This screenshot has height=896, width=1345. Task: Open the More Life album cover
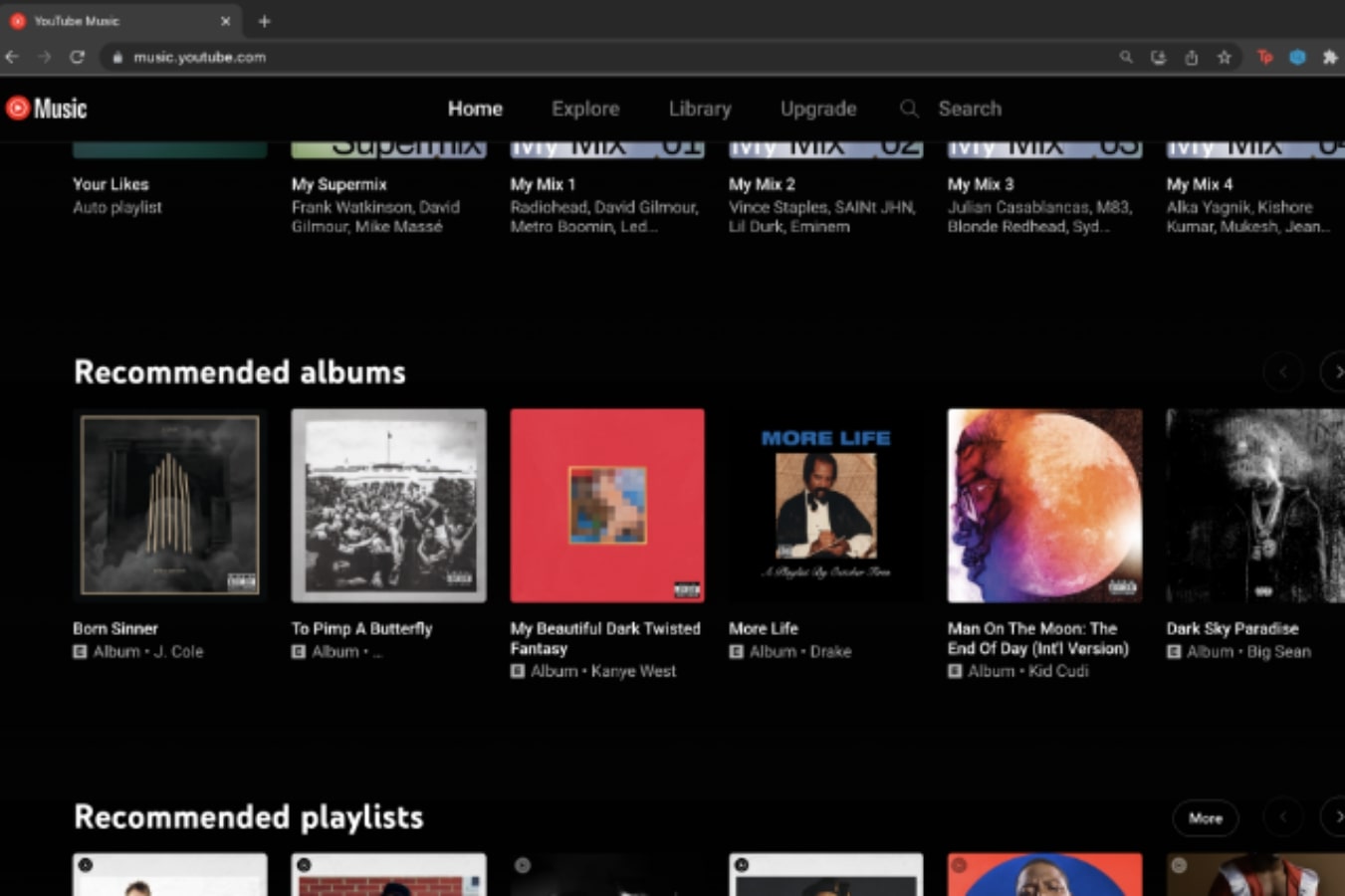pos(825,506)
